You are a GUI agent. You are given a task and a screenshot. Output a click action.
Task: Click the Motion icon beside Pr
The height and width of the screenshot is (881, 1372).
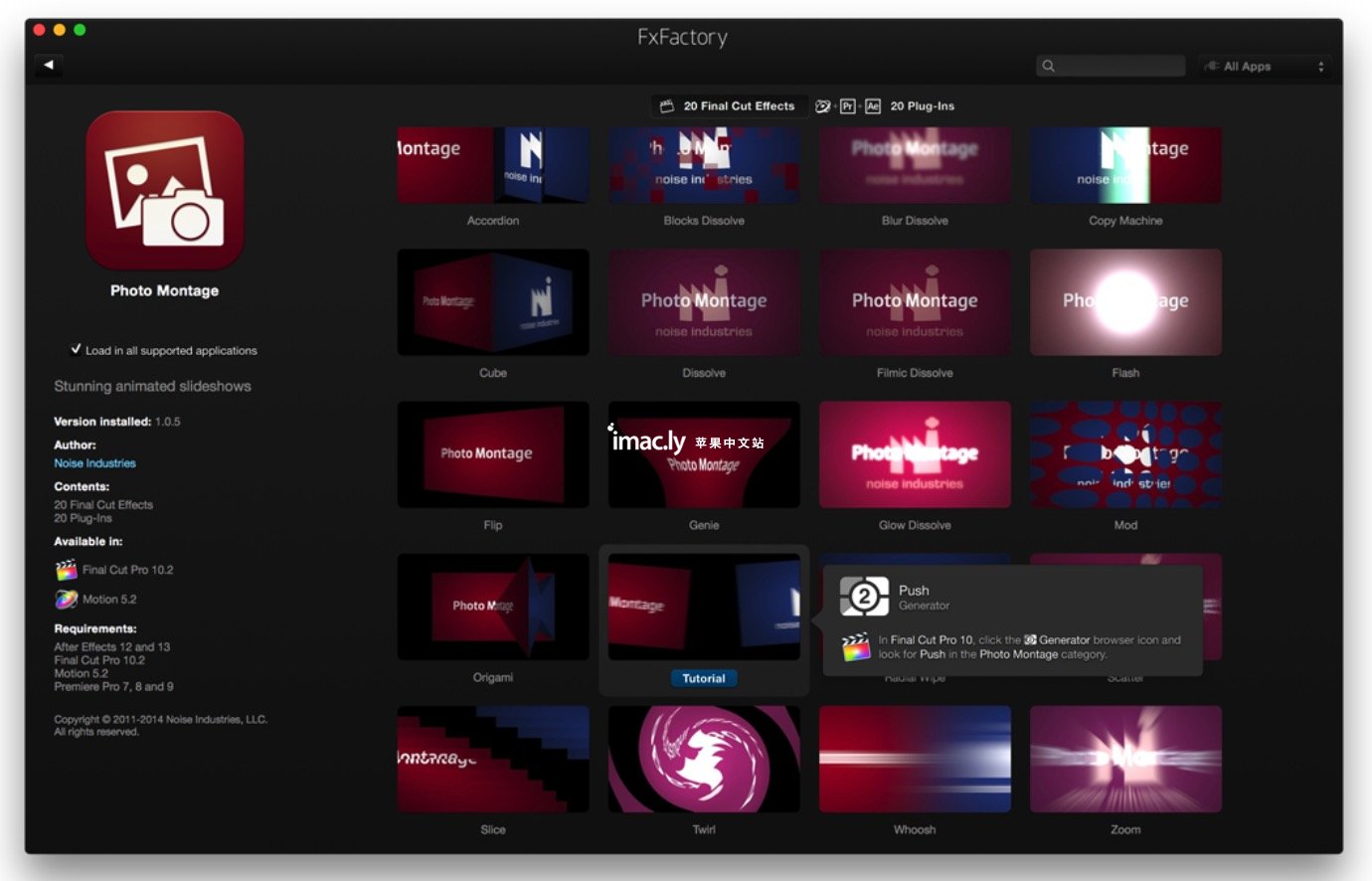[x=822, y=106]
